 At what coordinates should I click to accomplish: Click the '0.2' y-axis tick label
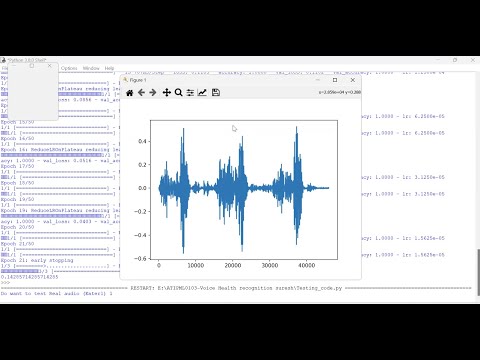tap(142, 165)
